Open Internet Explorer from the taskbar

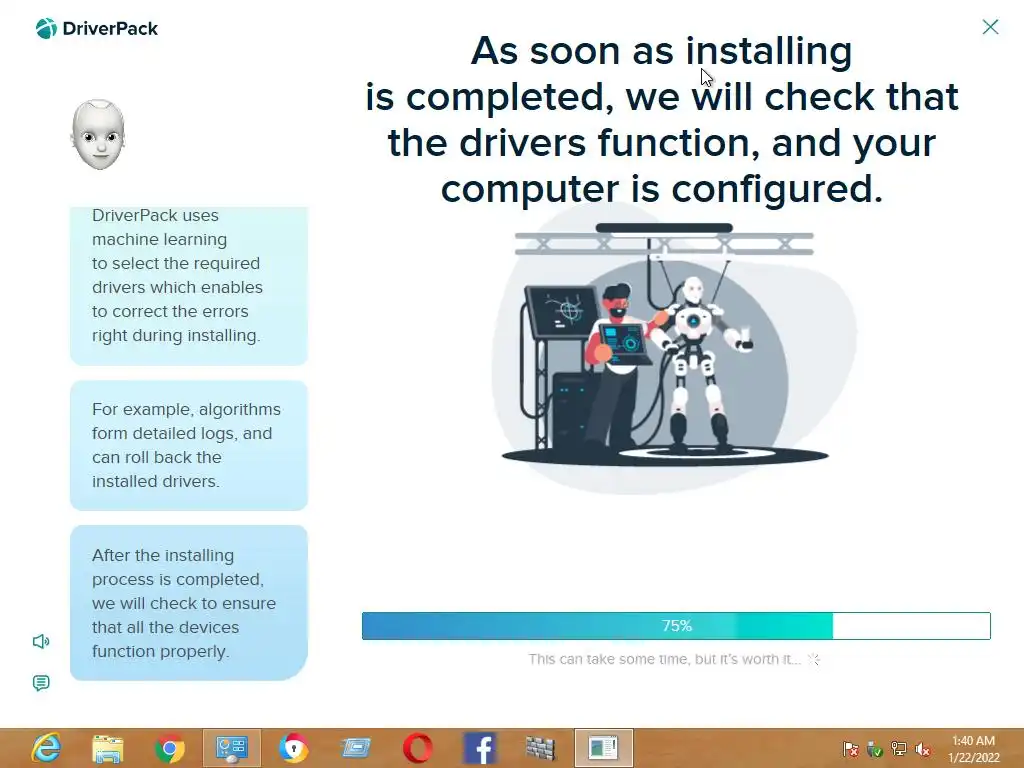(x=46, y=748)
